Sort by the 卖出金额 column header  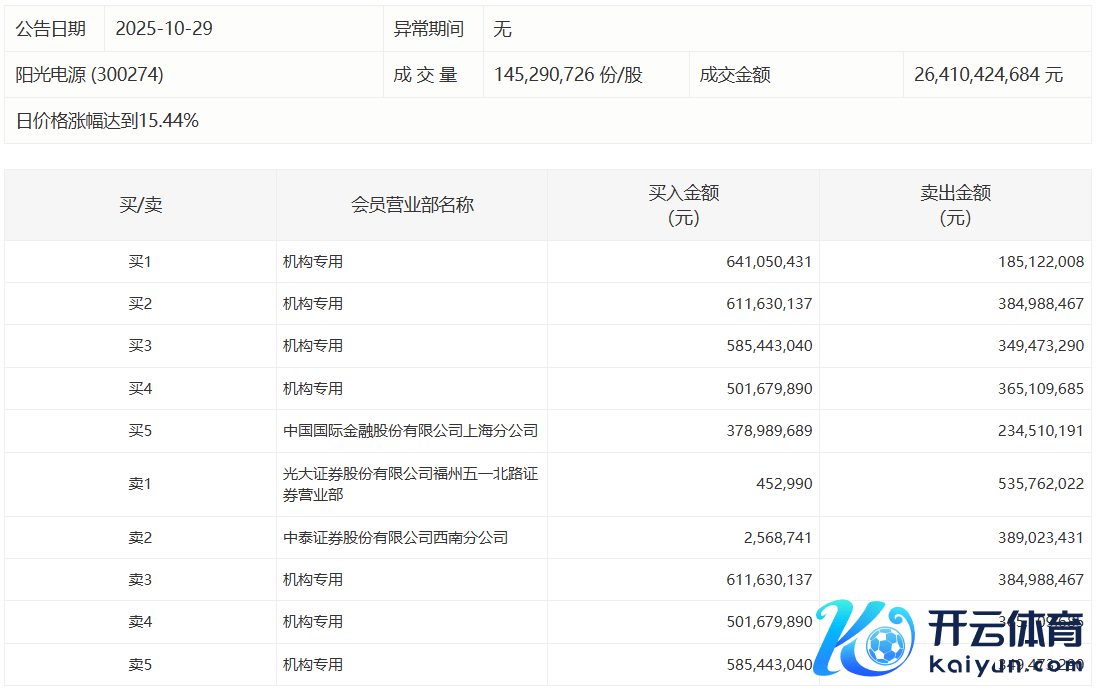coord(955,205)
